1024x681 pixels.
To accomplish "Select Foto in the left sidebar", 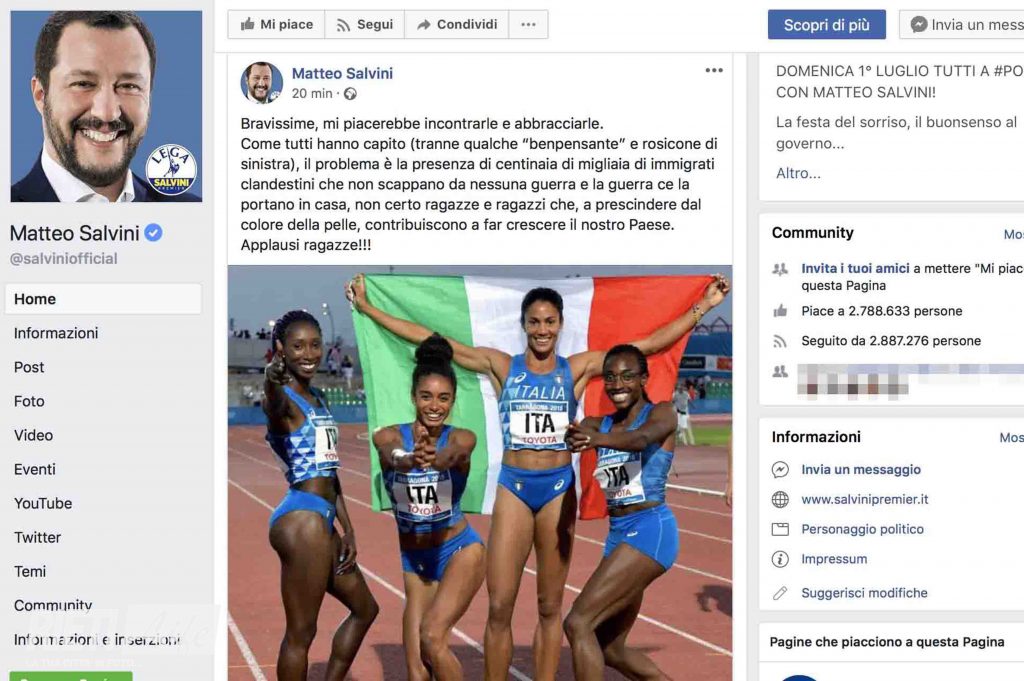I will tap(29, 402).
